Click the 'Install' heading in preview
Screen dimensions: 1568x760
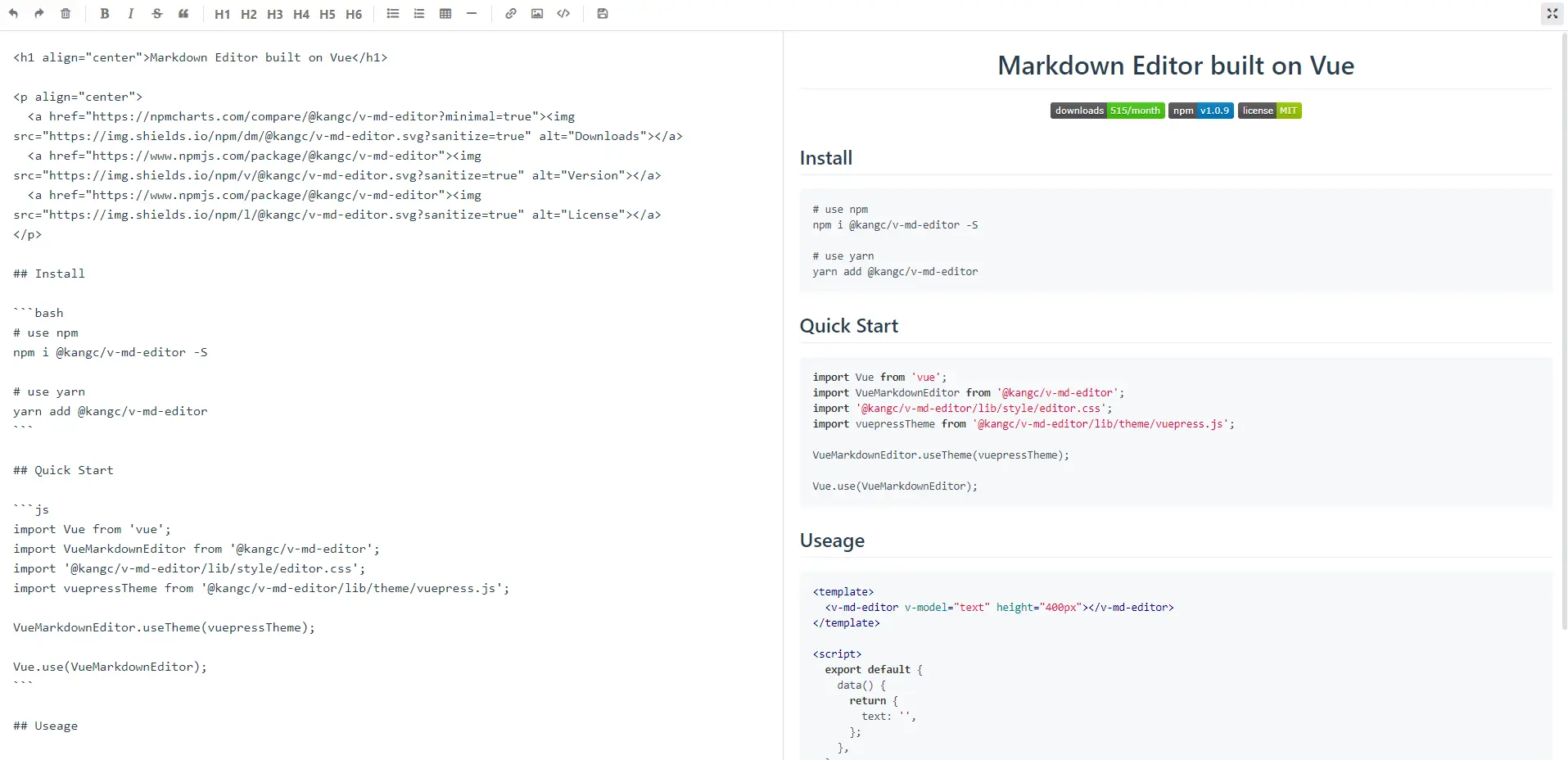click(826, 158)
